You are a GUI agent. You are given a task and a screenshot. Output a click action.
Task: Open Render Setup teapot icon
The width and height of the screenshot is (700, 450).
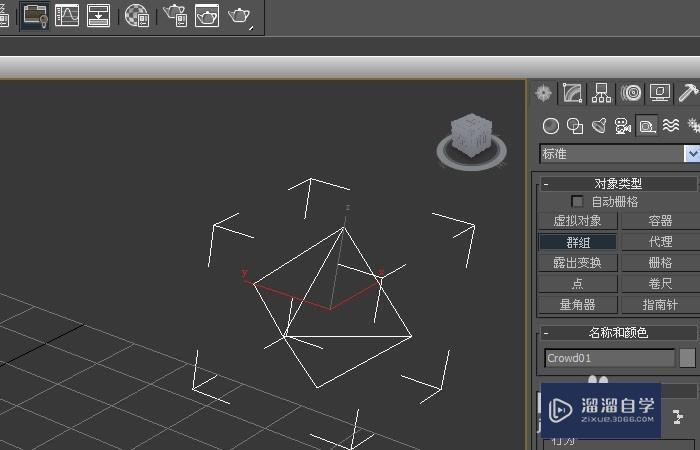click(175, 15)
